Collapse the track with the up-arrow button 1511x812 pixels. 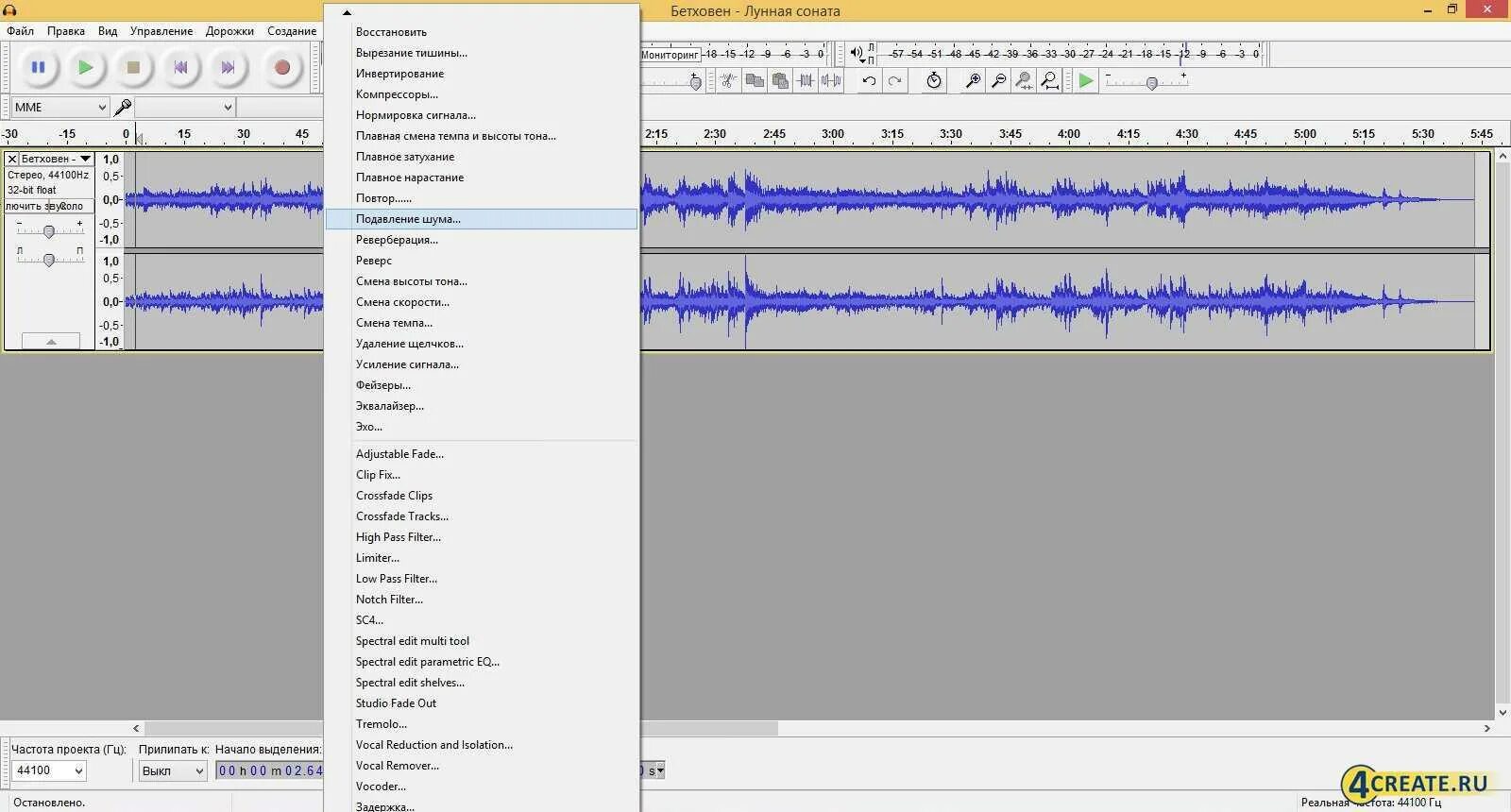(51, 341)
